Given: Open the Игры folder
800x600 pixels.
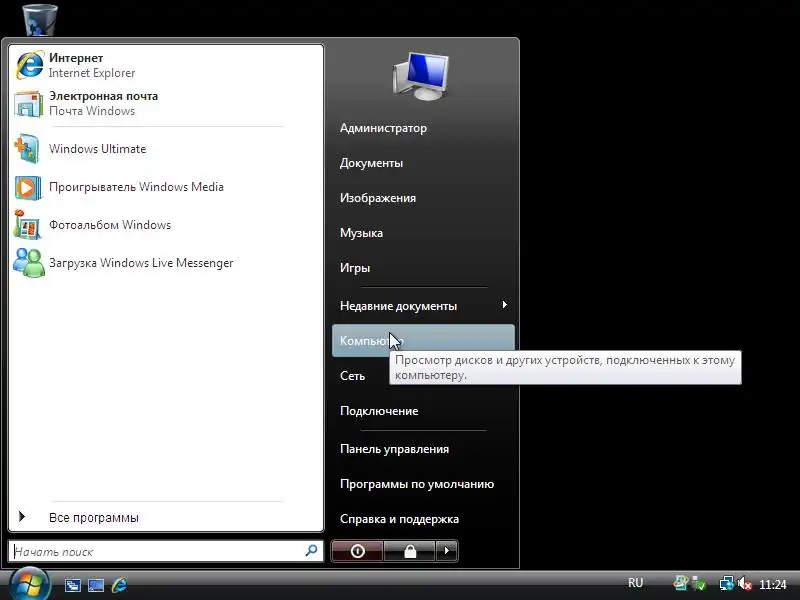Looking at the screenshot, I should click(423, 268).
